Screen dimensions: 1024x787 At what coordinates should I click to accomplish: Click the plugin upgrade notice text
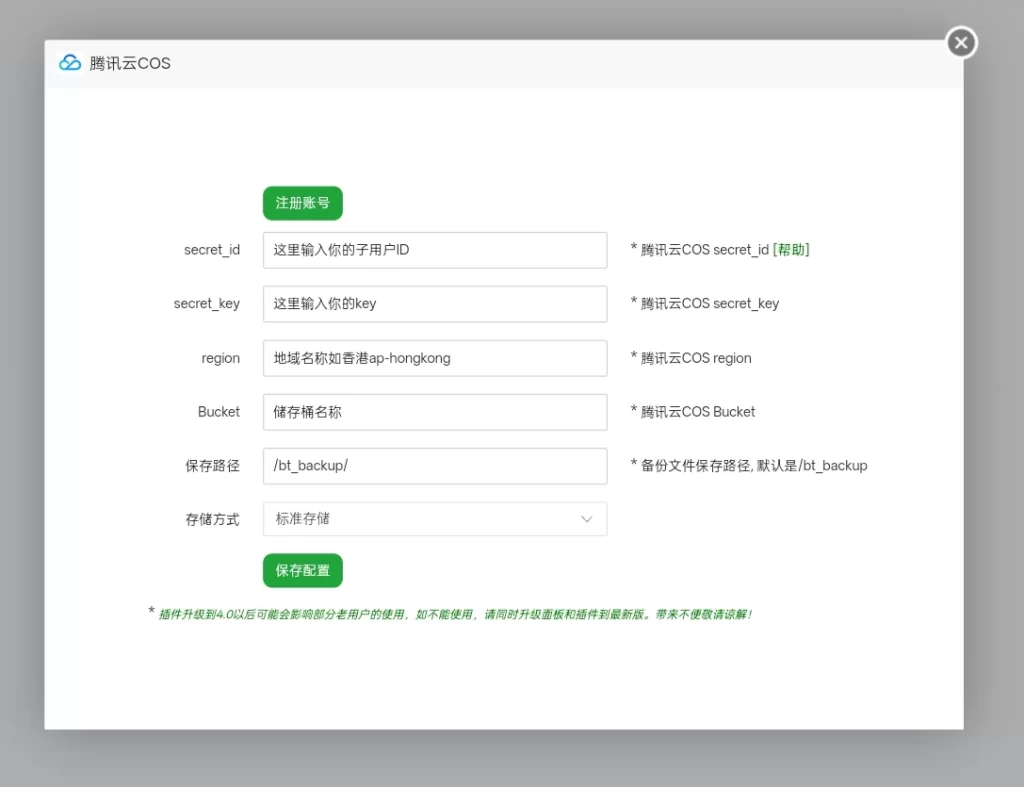[449, 613]
